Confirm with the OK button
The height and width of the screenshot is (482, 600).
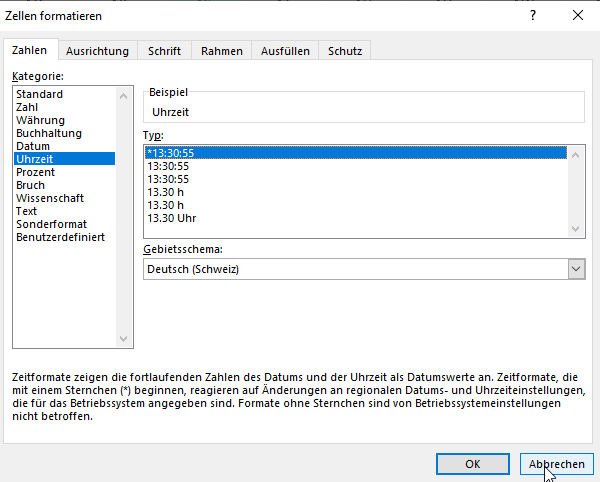click(473, 464)
